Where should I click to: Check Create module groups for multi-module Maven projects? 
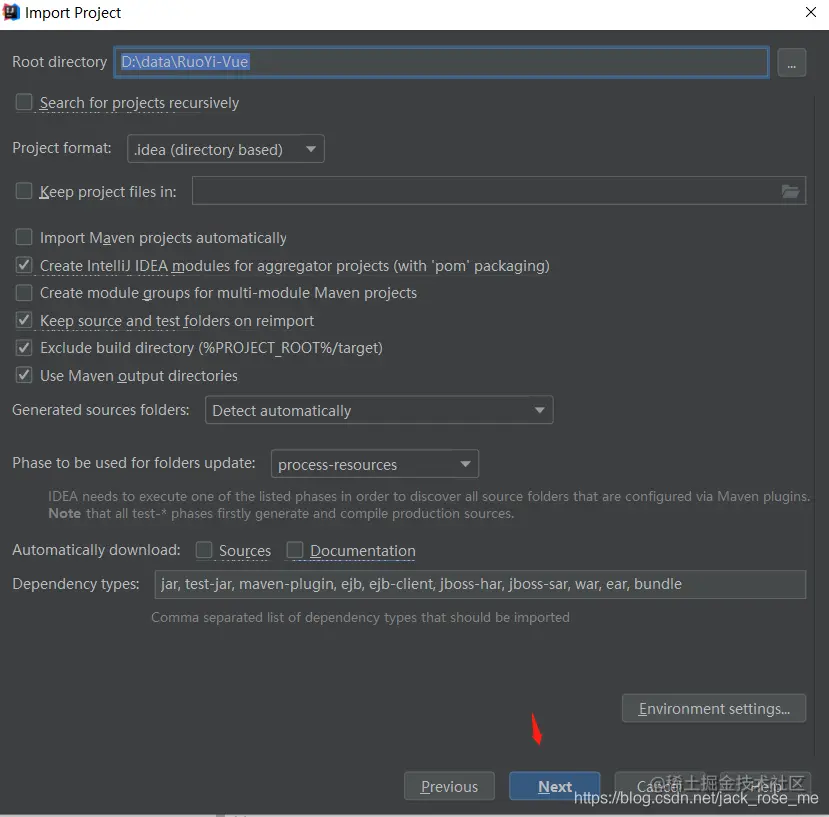point(24,292)
